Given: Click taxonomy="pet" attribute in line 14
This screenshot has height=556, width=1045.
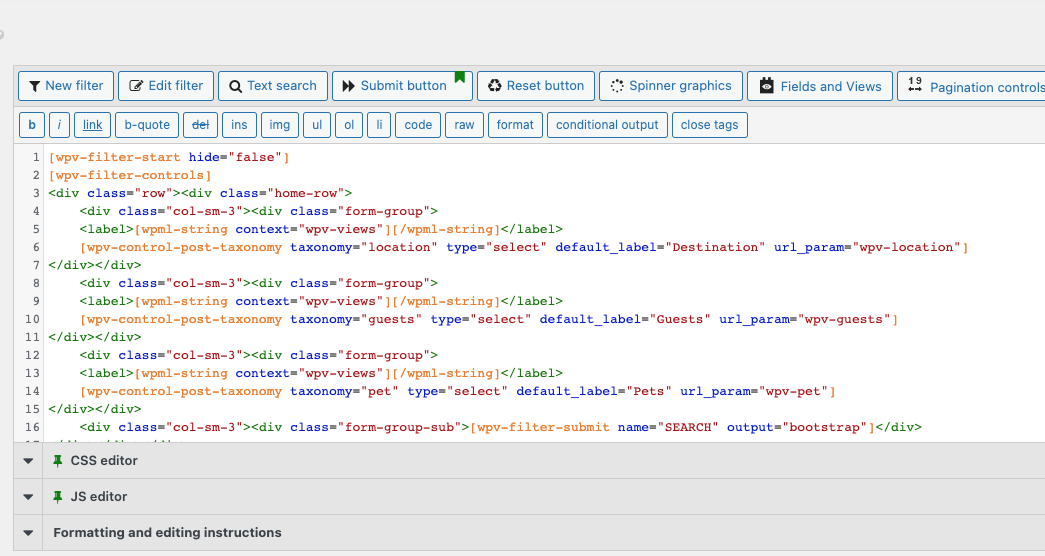Looking at the screenshot, I should [x=344, y=391].
